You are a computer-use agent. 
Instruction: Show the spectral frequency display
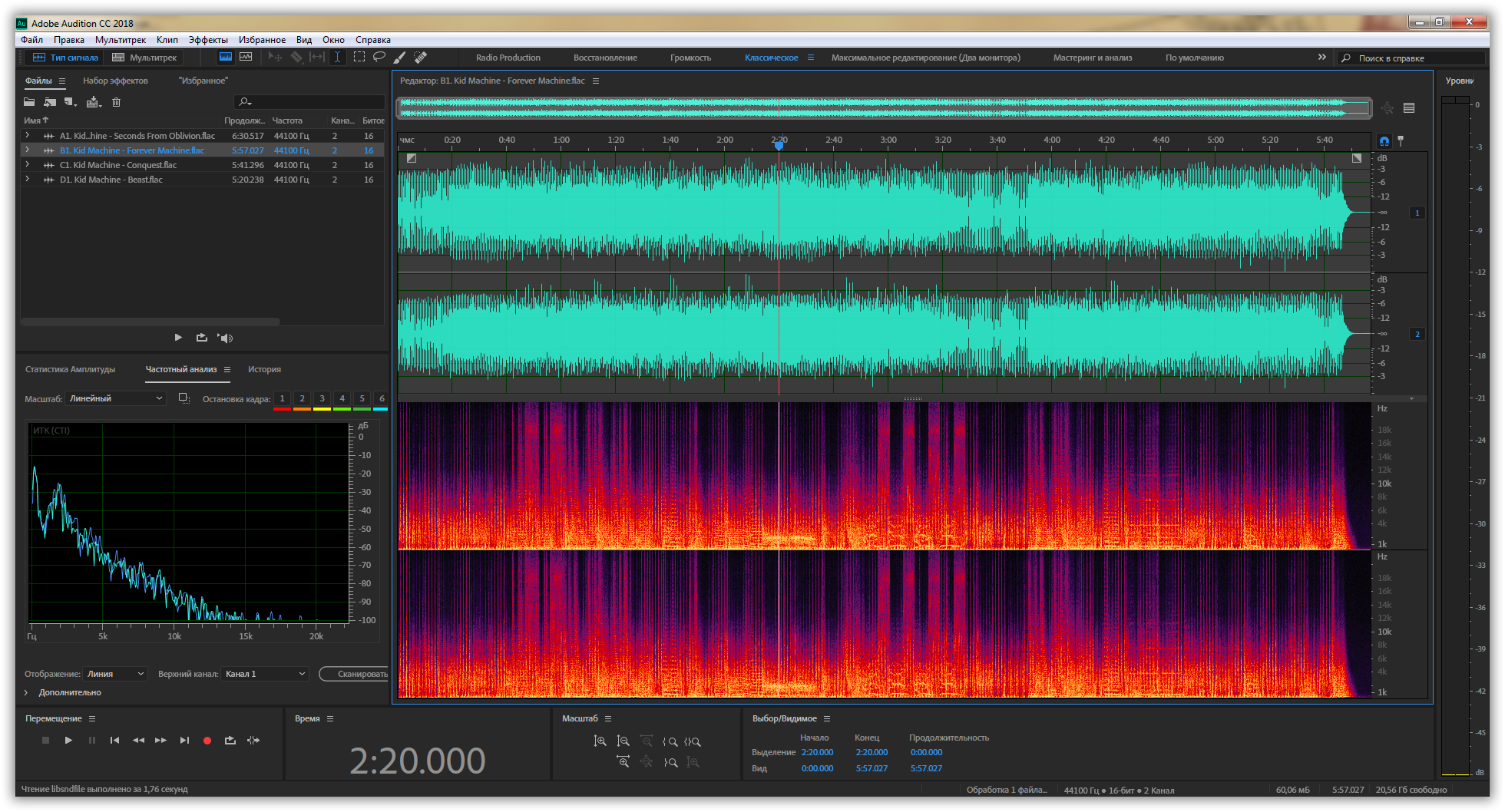click(x=225, y=58)
